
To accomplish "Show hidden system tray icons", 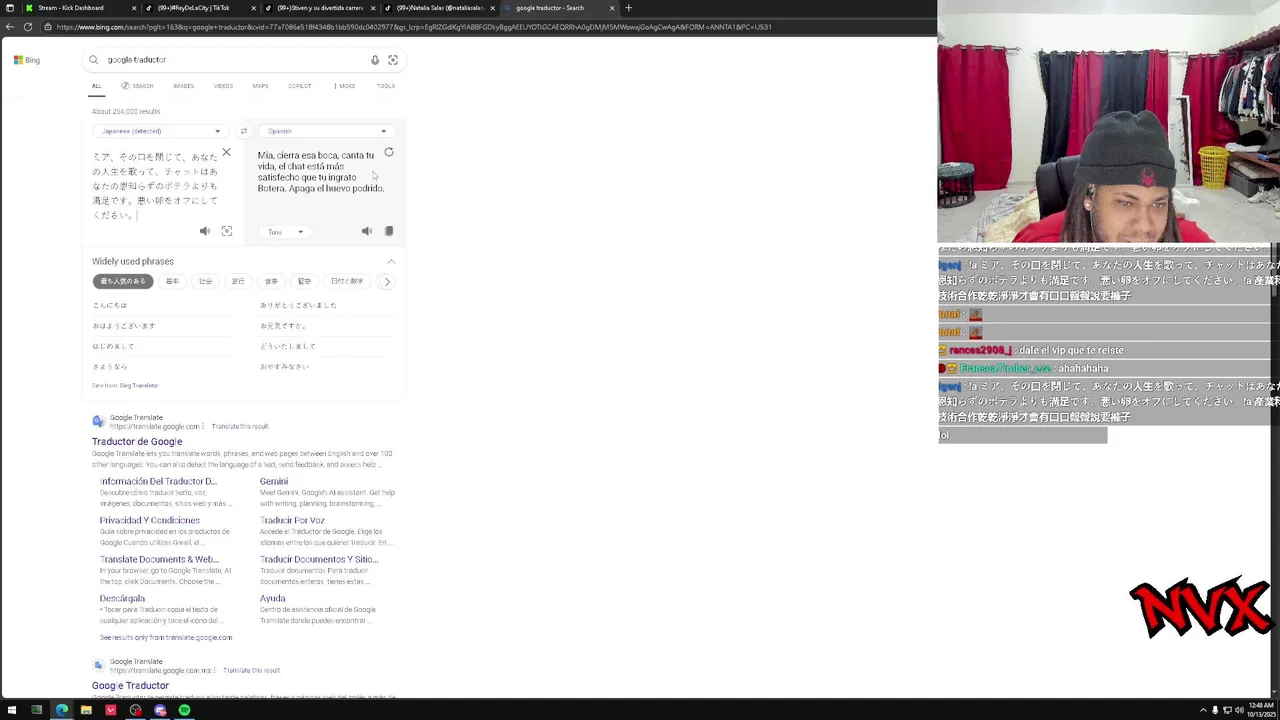I will click(x=1203, y=710).
